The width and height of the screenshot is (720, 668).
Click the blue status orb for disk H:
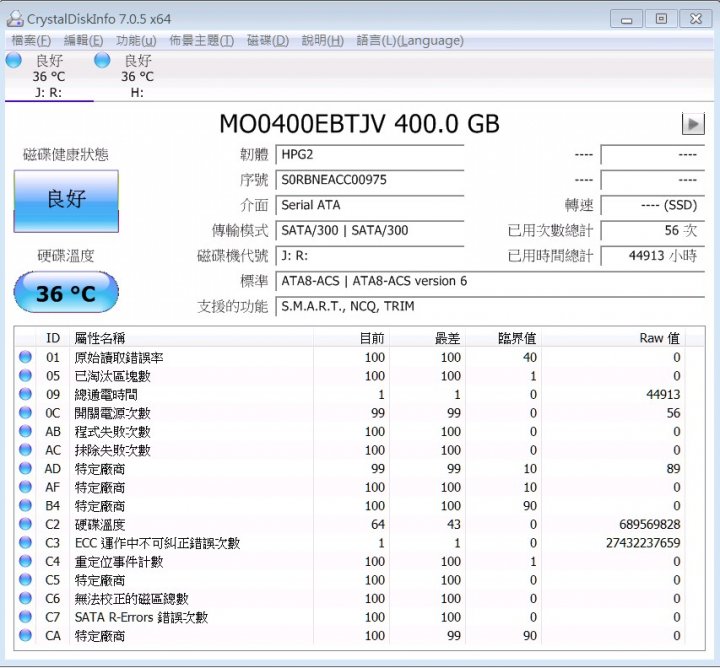coord(102,60)
